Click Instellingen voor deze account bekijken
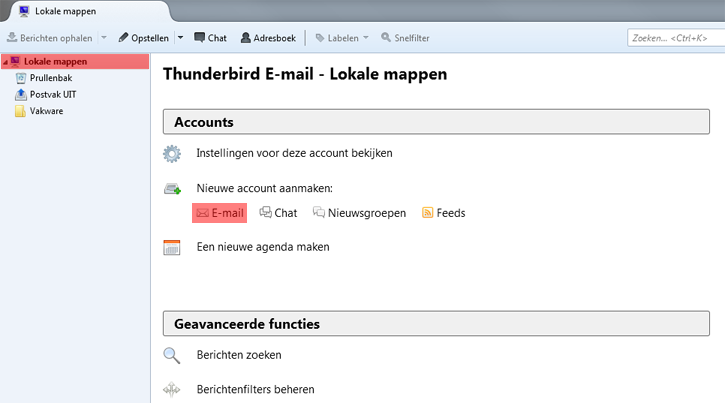Image resolution: width=725 pixels, height=403 pixels. pyautogui.click(x=294, y=153)
